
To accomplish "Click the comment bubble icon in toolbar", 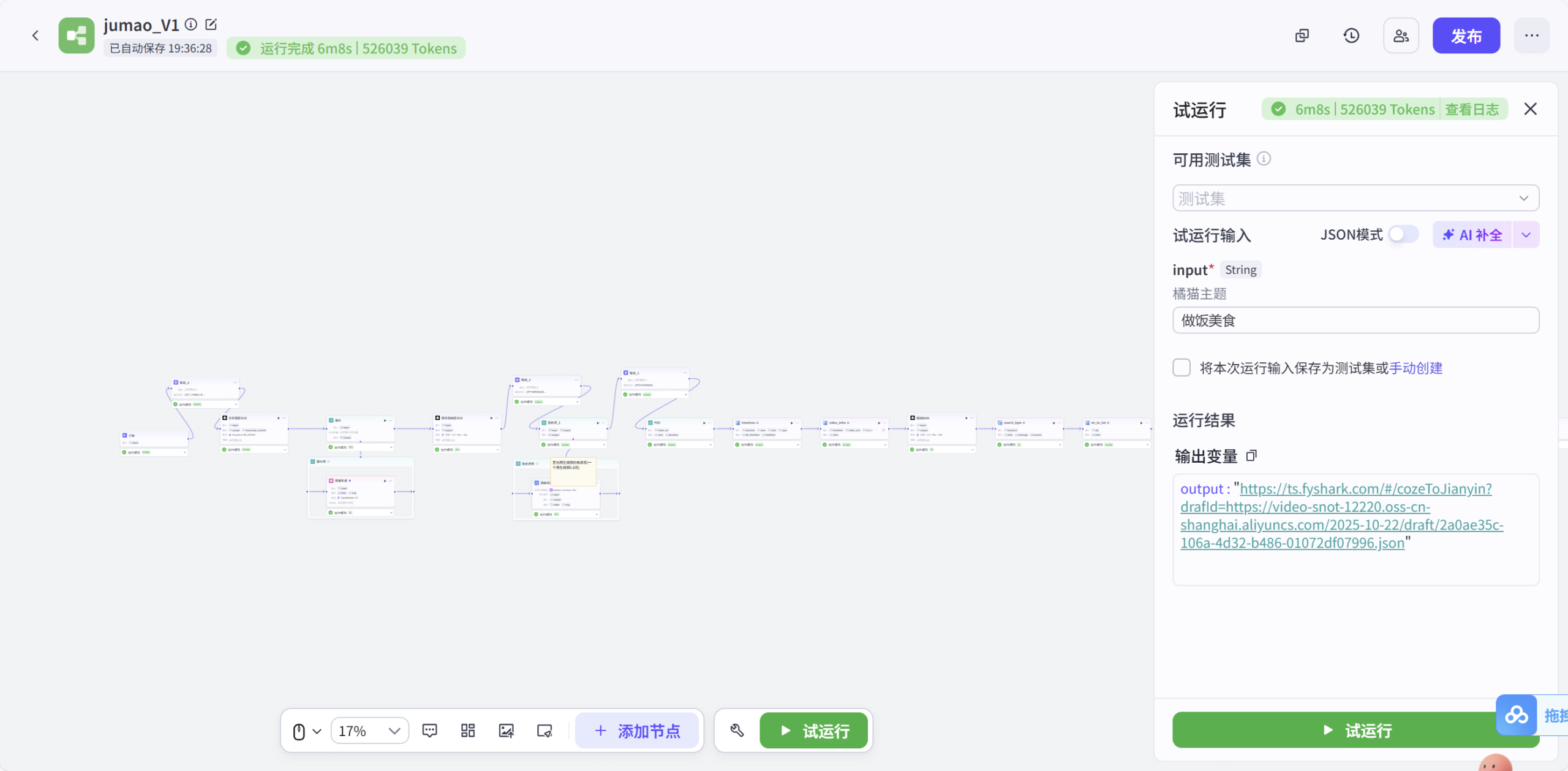I will point(429,731).
